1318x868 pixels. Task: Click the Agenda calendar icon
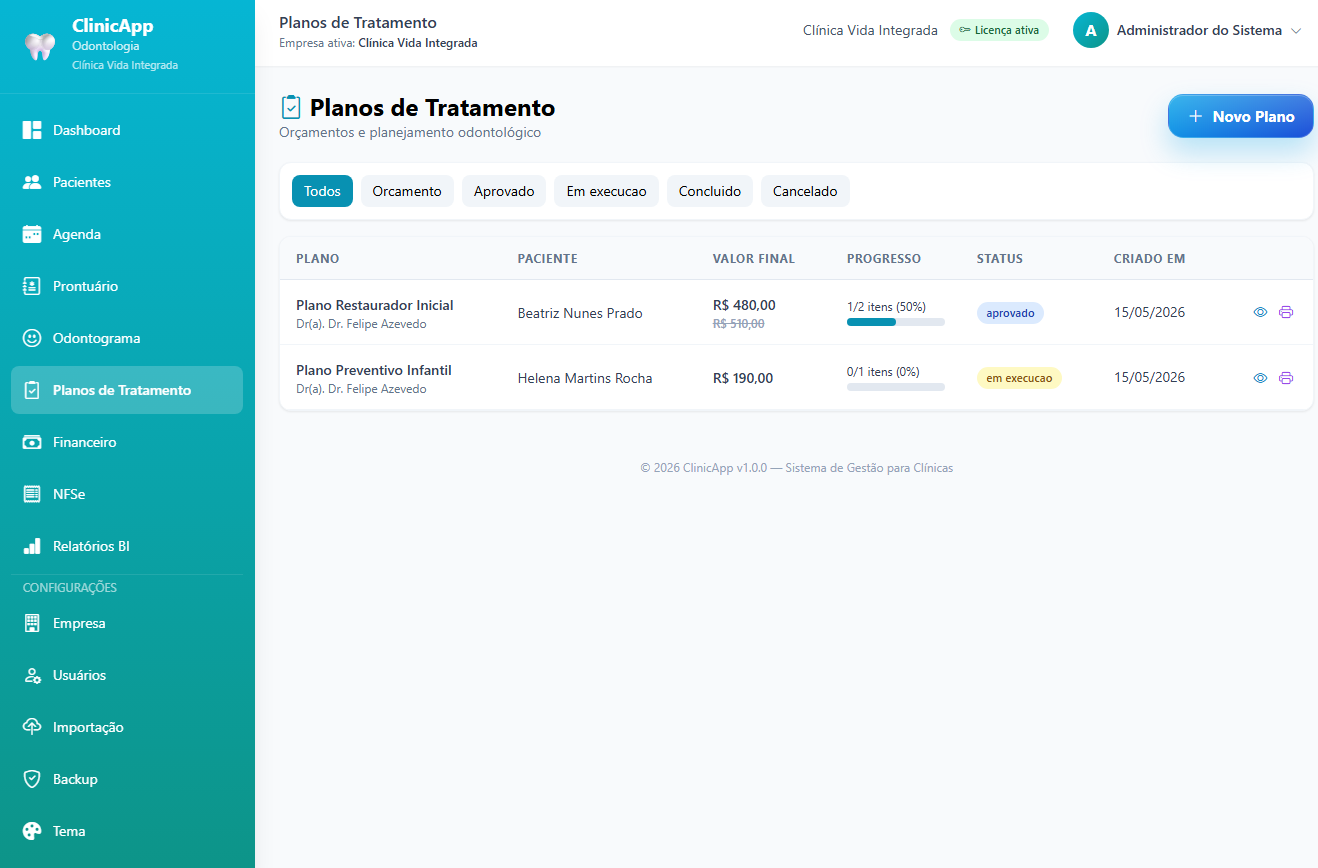pyautogui.click(x=32, y=234)
